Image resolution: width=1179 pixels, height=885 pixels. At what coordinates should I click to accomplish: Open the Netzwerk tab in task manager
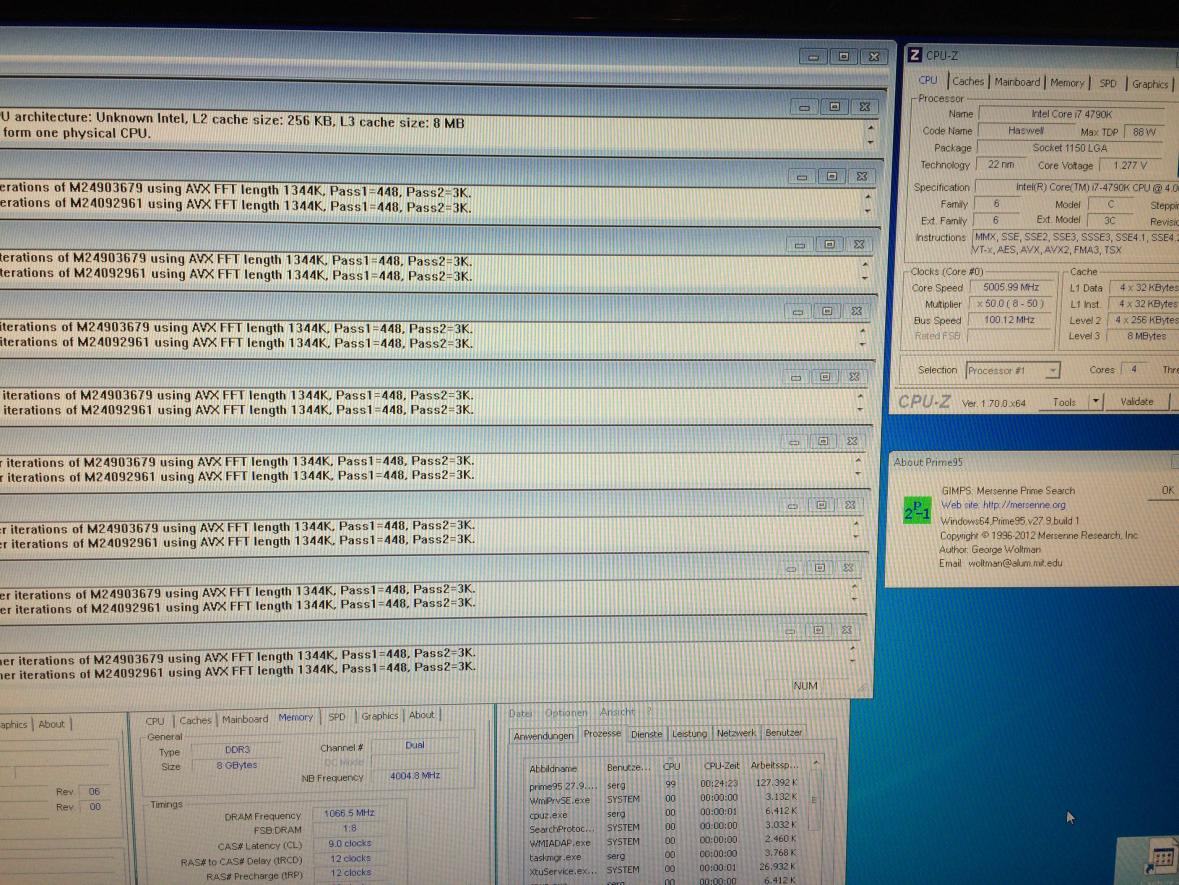(735, 733)
